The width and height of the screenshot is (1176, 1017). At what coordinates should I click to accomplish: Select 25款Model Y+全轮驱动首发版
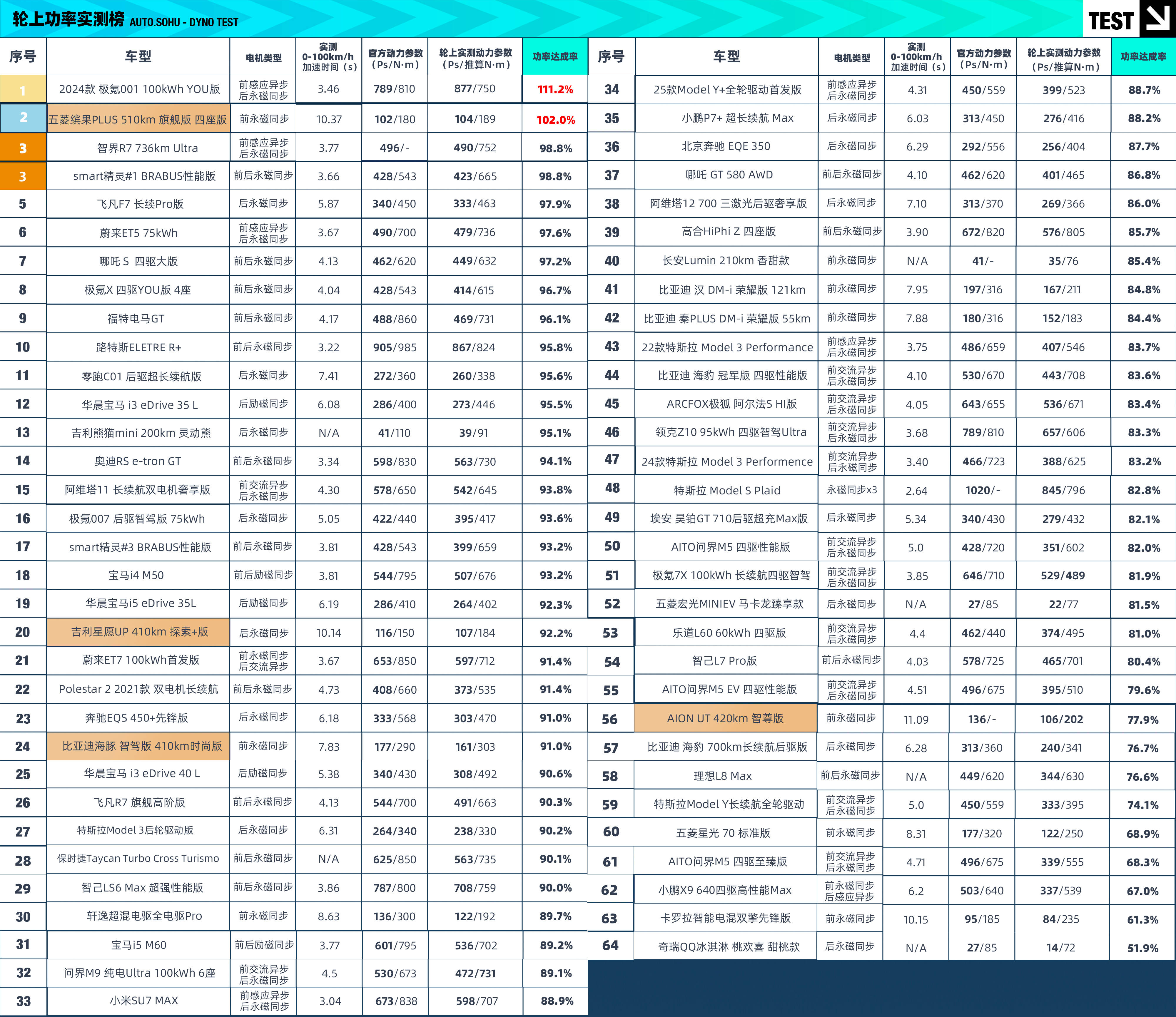point(727,90)
